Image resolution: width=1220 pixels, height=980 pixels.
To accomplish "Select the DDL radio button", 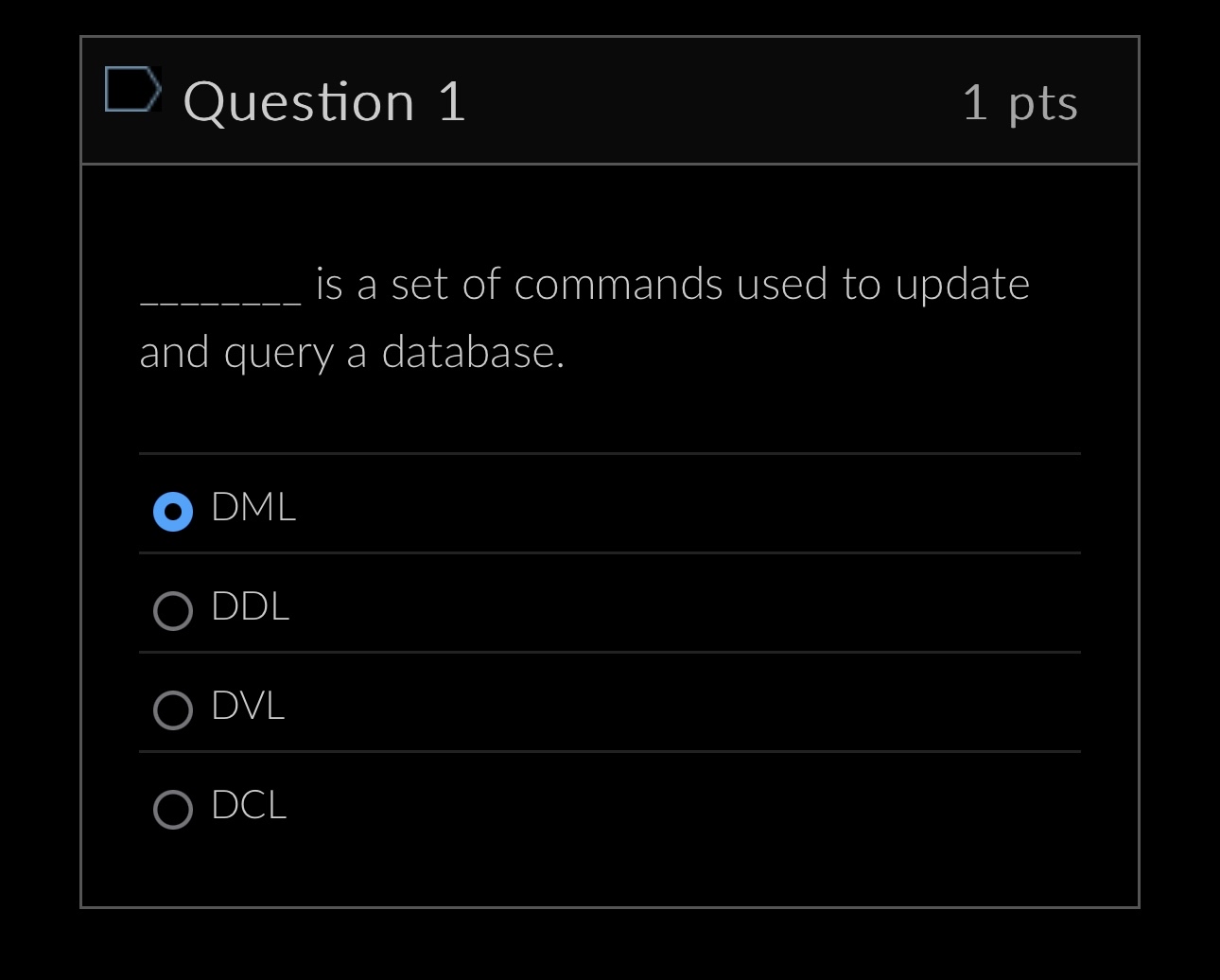I will tap(172, 611).
